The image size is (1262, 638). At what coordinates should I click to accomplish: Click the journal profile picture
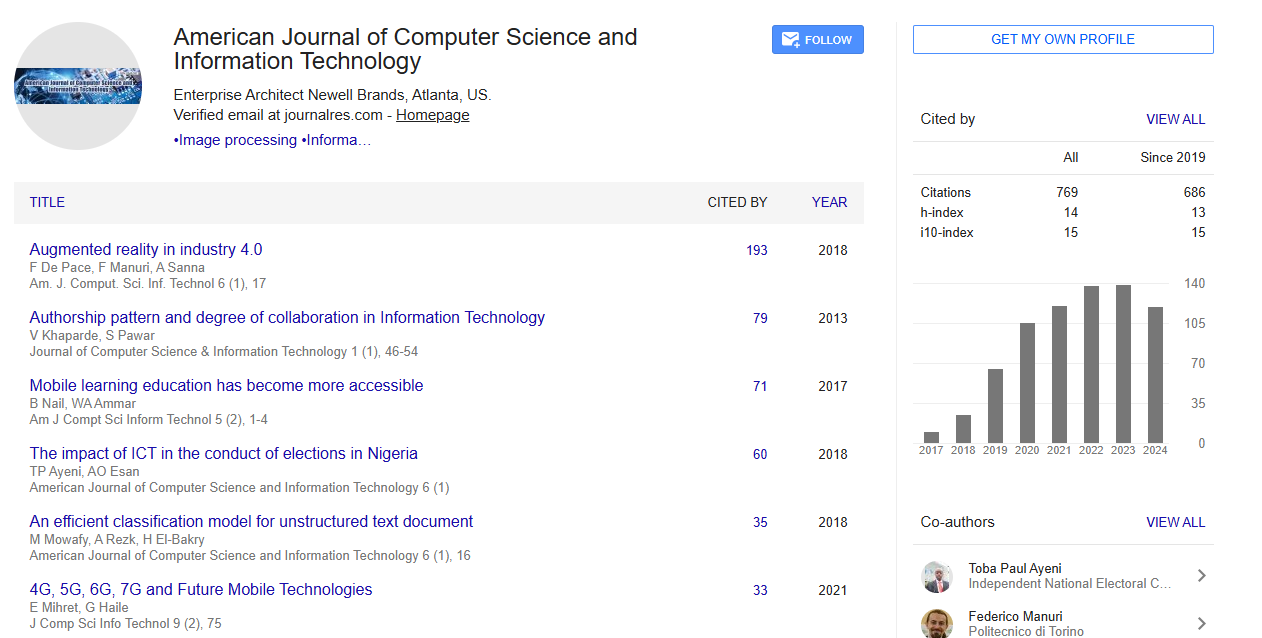(x=78, y=87)
